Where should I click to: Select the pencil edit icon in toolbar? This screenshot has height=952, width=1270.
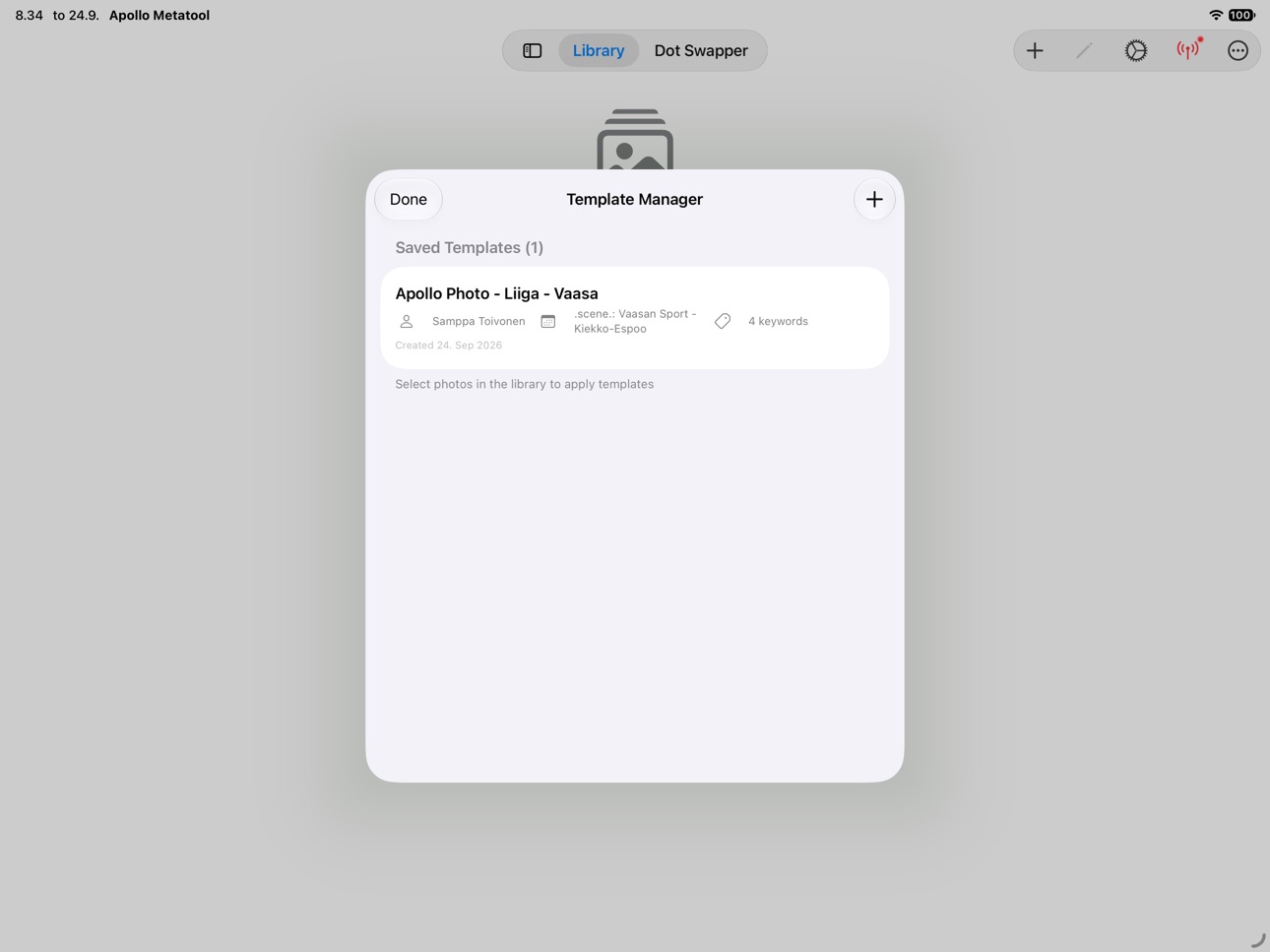pyautogui.click(x=1085, y=50)
